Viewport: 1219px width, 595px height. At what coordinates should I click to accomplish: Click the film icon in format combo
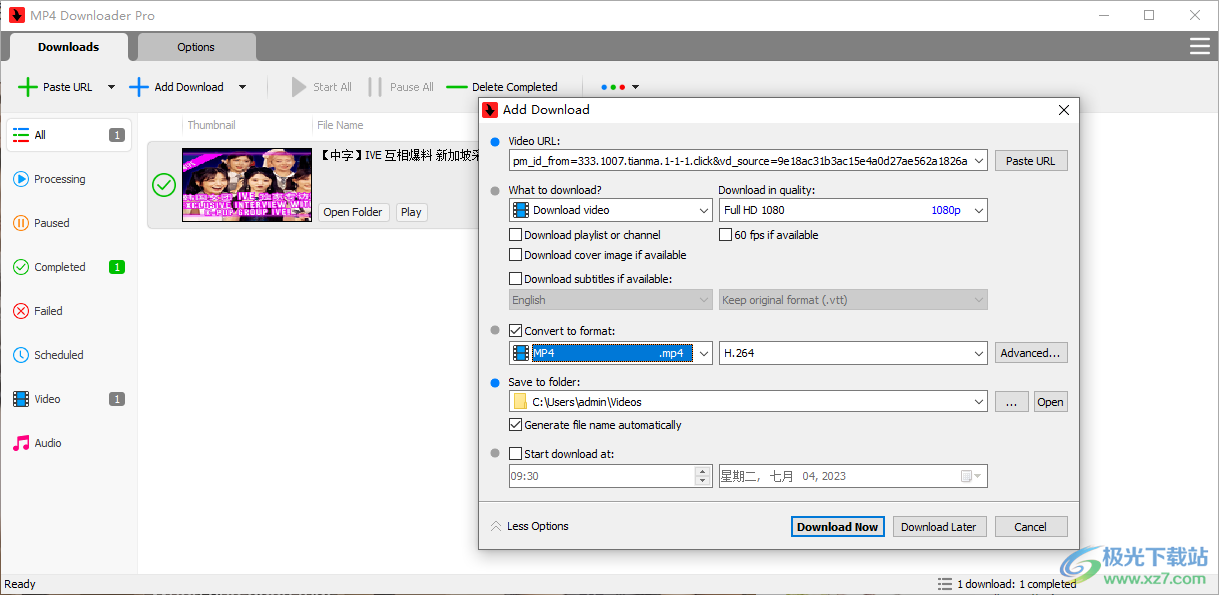click(520, 353)
